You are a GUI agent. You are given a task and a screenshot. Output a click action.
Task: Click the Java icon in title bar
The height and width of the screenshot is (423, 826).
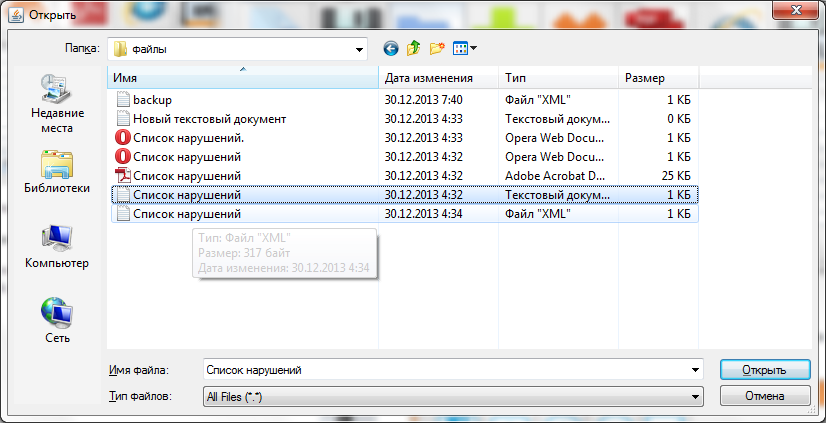click(16, 15)
